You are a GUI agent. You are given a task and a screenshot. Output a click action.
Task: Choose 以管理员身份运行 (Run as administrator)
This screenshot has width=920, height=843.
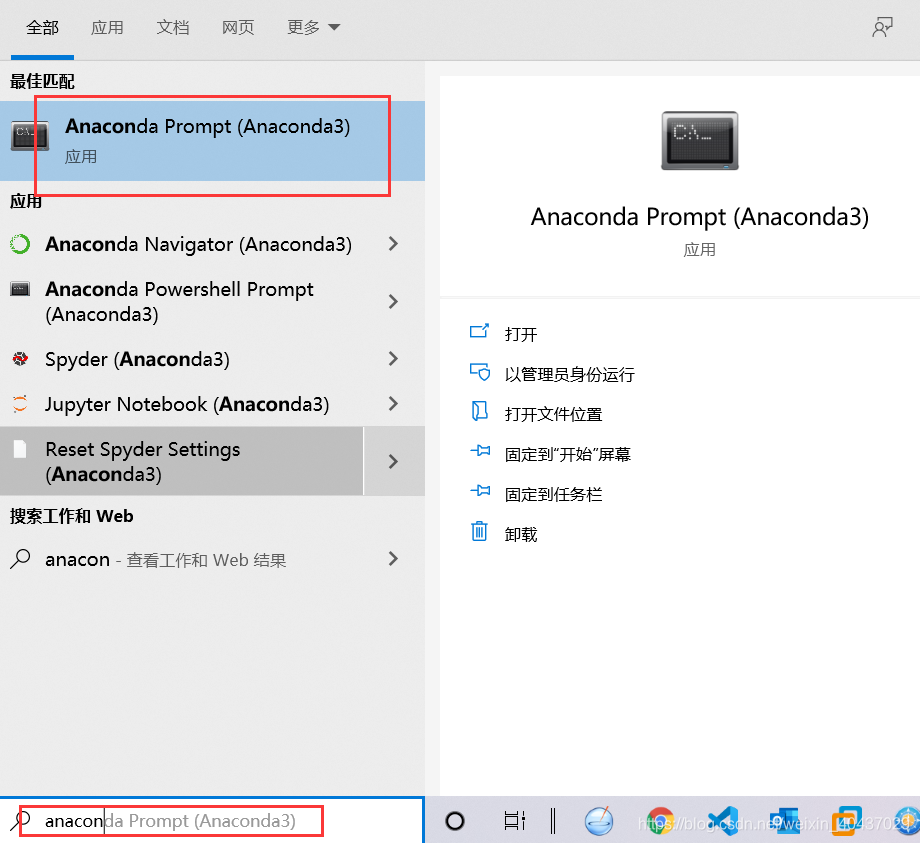[x=570, y=374]
